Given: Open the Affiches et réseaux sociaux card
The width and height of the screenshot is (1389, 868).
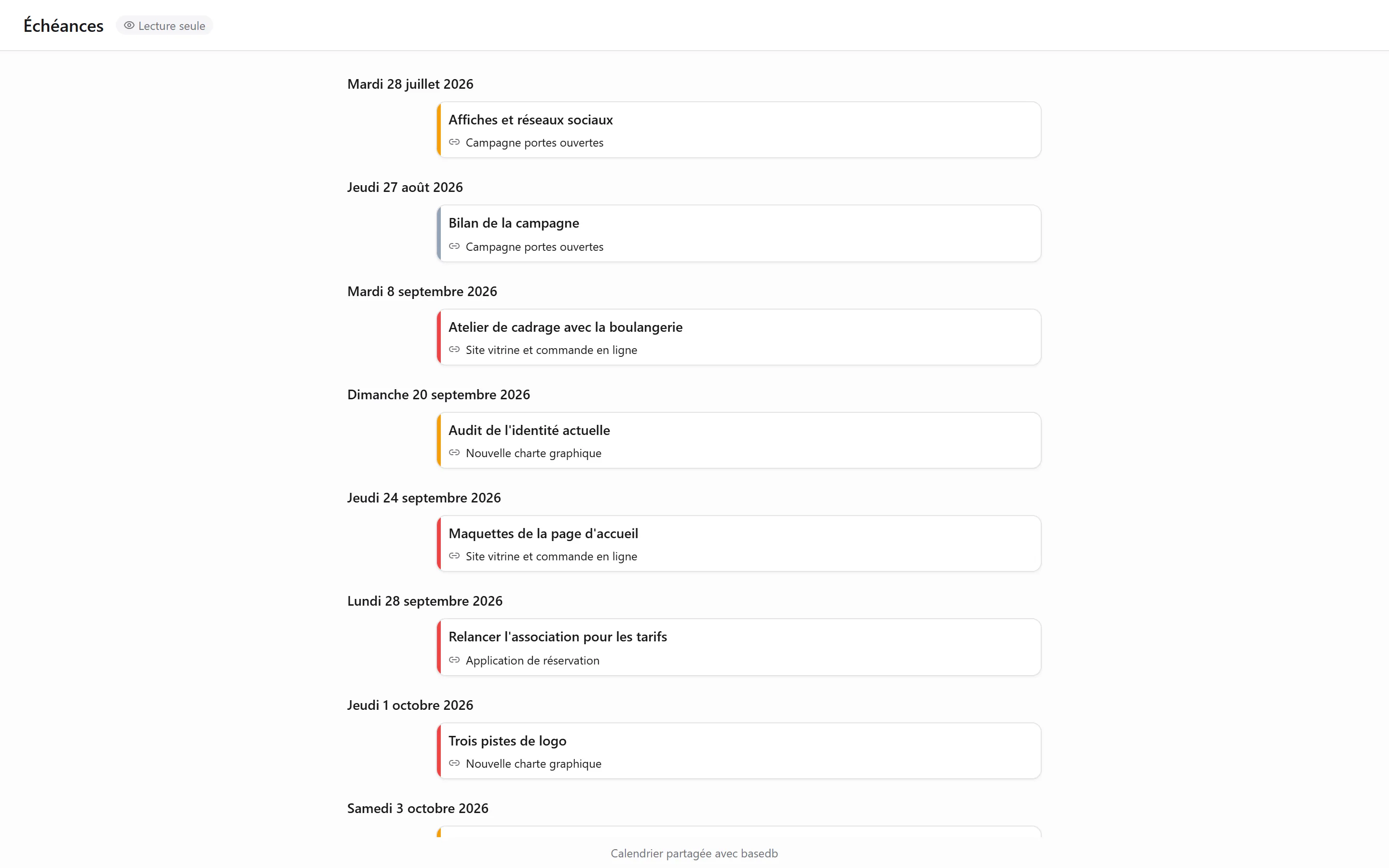Looking at the screenshot, I should coord(739,130).
